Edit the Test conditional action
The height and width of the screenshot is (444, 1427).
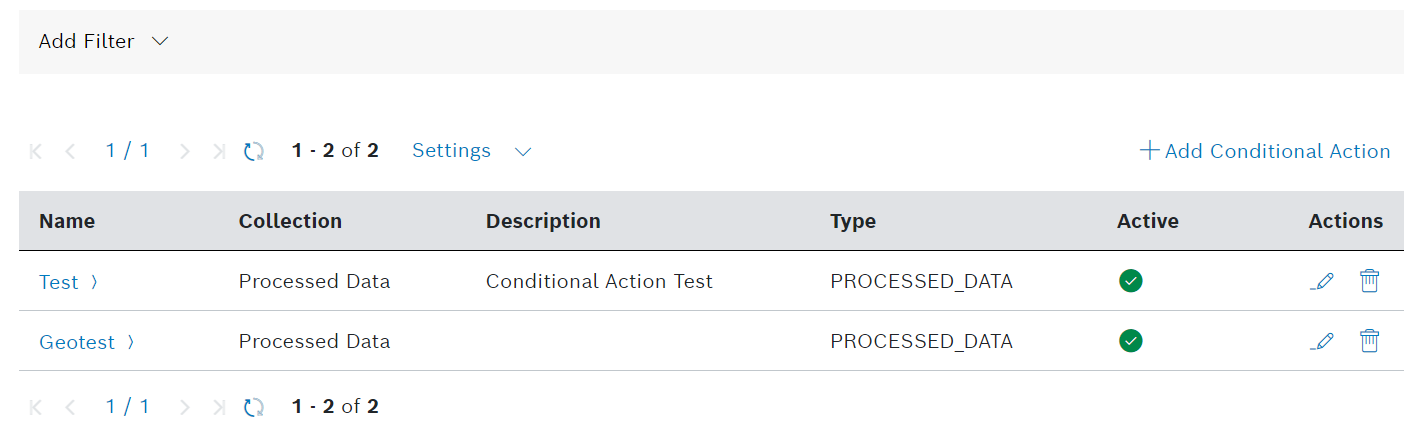[x=1322, y=282]
